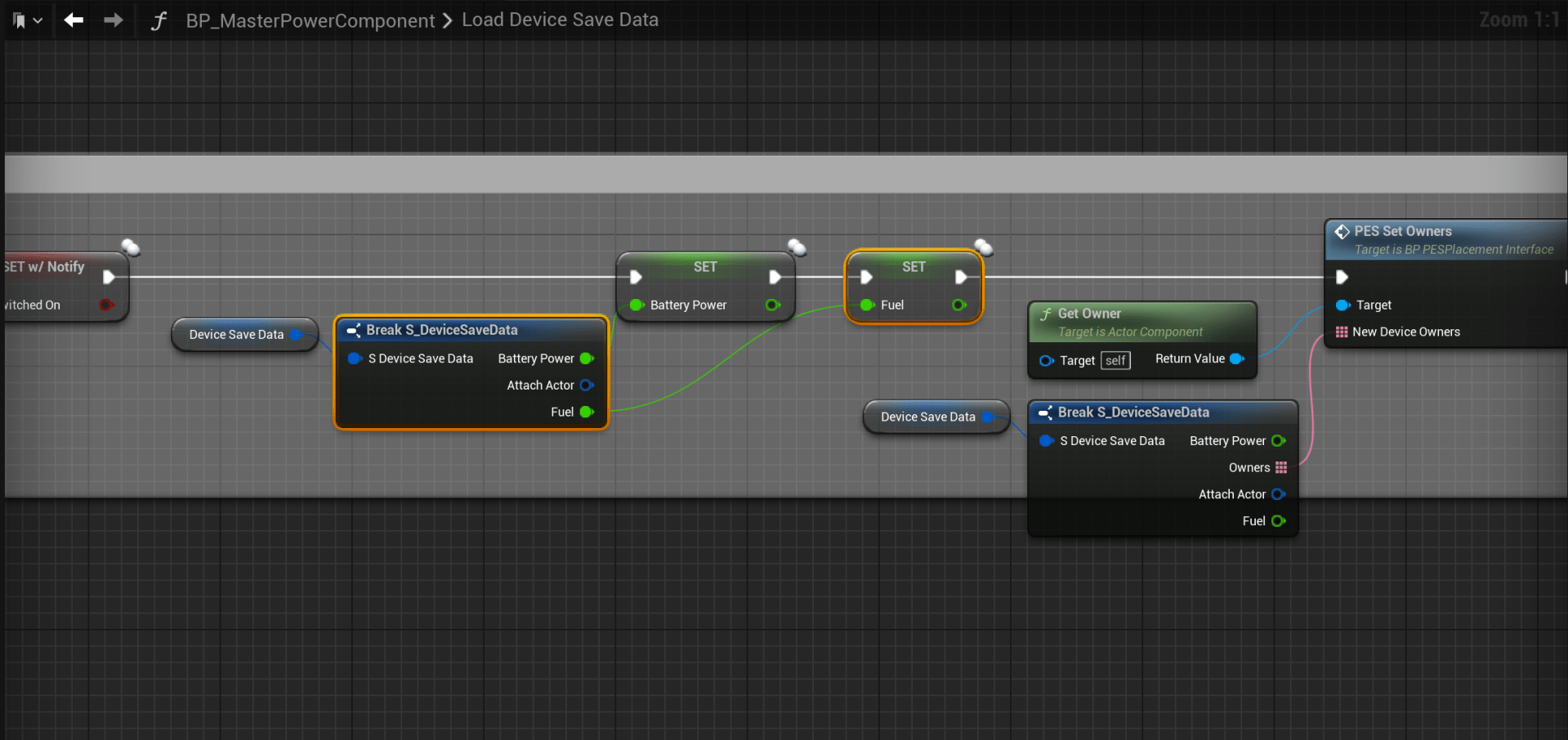Click the Get Owner function node title
Screen dimensions: 1568x740
pos(1088,314)
